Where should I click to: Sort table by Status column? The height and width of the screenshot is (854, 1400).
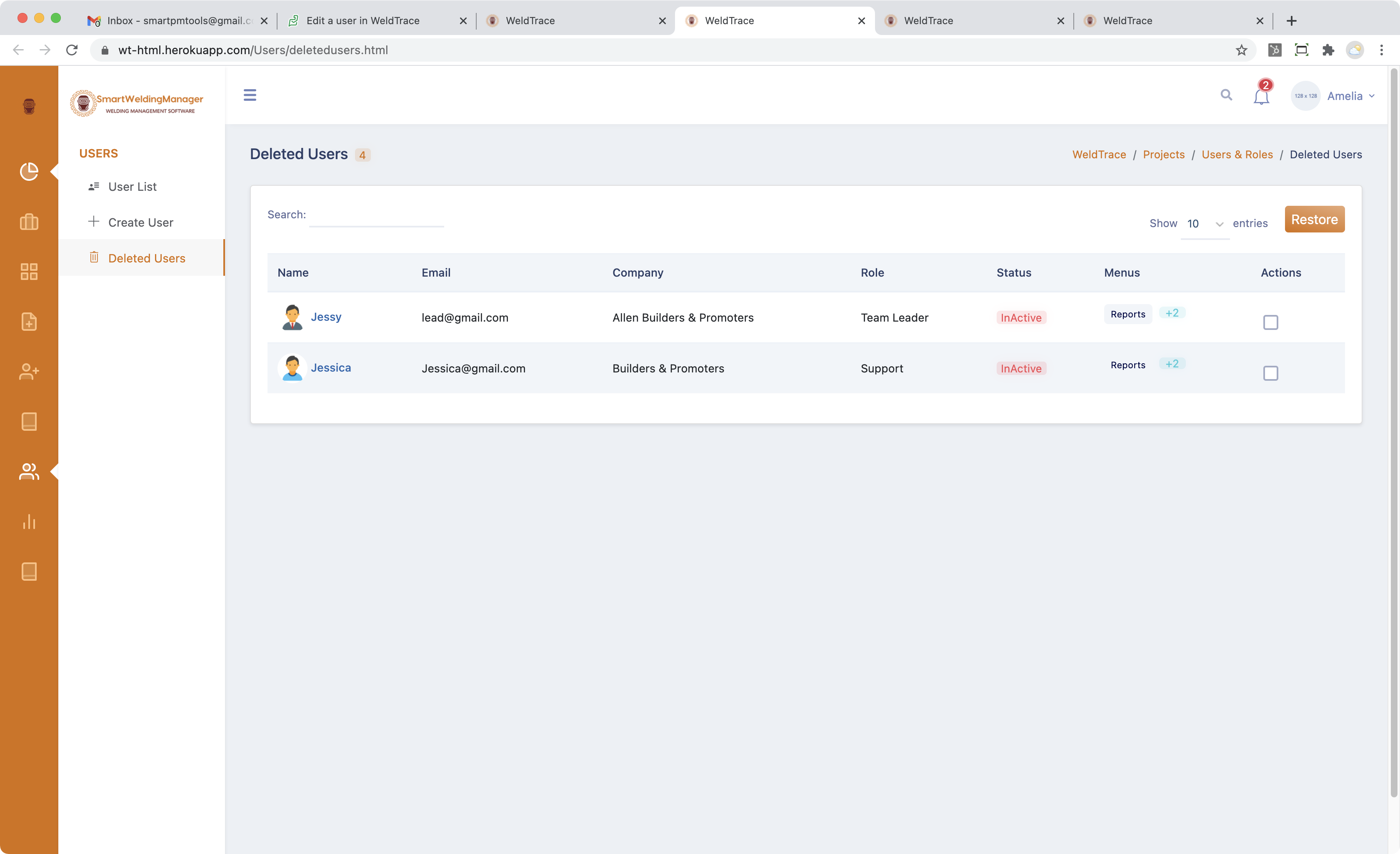click(x=1014, y=272)
